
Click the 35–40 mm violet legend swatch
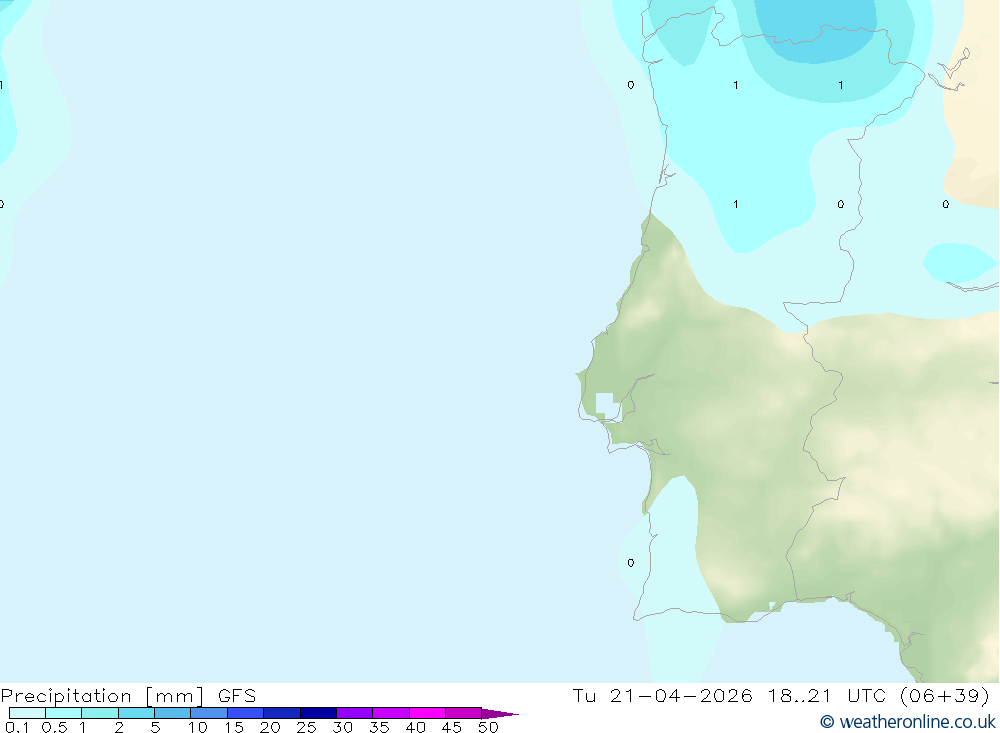[391, 713]
